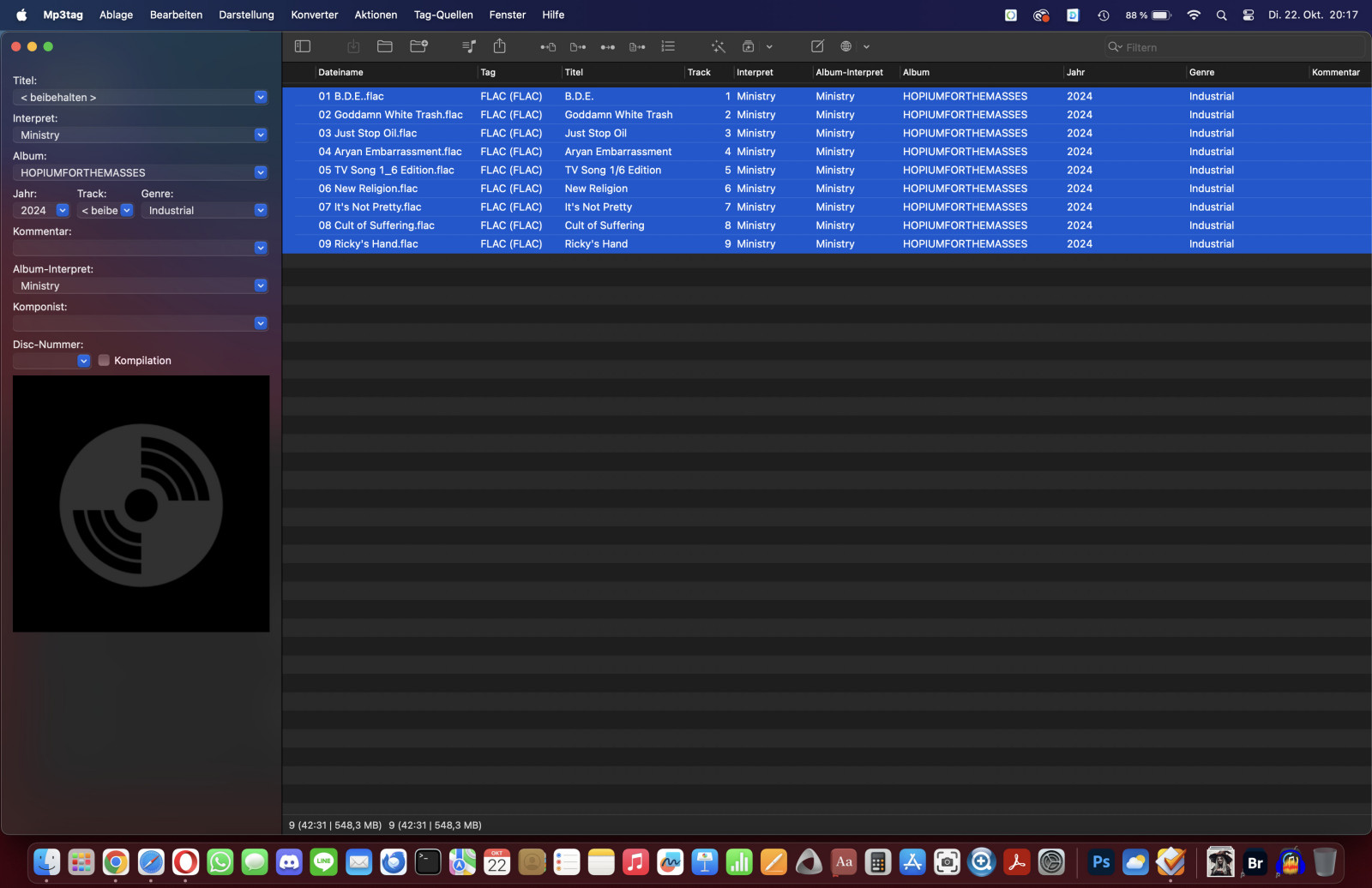Click the Filtern search field
The height and width of the screenshot is (888, 1372).
coord(1235,47)
